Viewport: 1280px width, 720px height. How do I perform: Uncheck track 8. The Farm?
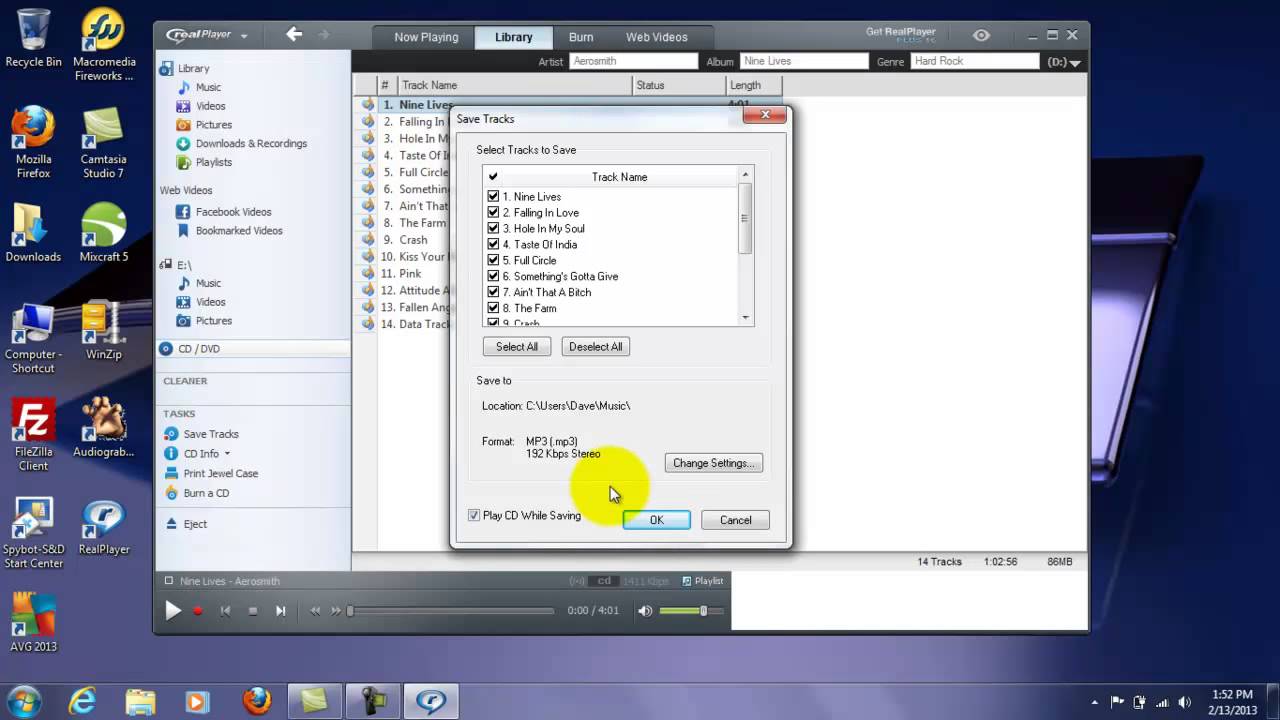493,309
